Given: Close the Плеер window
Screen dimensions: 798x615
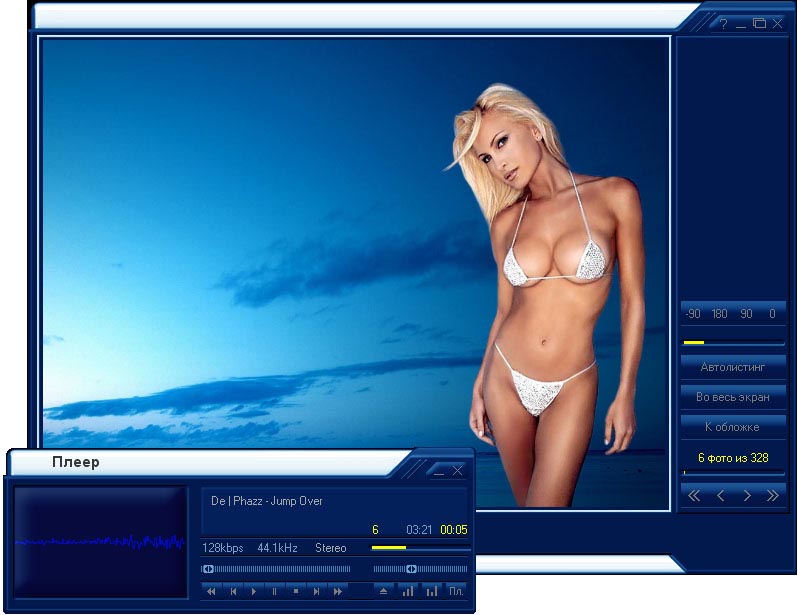Looking at the screenshot, I should click(458, 471).
